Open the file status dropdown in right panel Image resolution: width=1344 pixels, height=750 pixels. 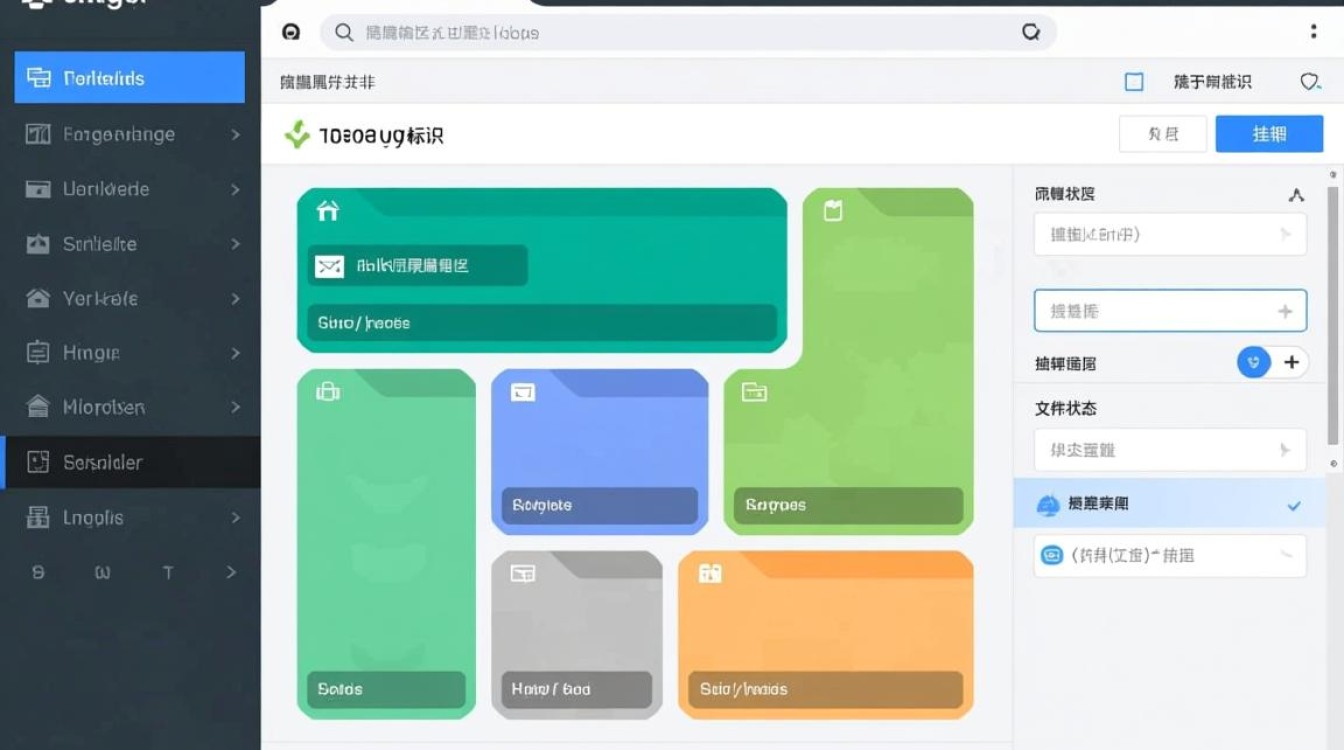point(1169,450)
